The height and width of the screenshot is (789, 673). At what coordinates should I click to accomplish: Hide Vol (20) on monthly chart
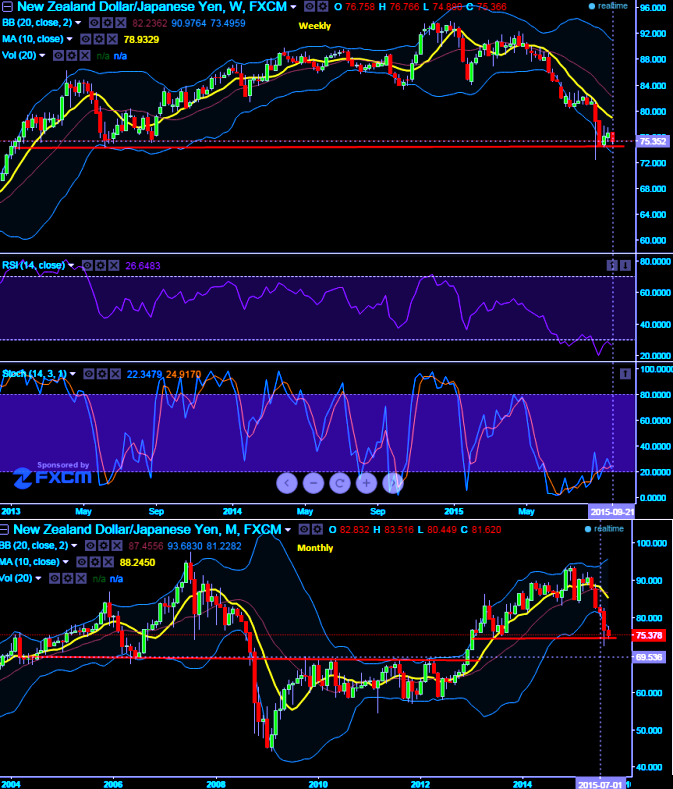pyautogui.click(x=54, y=579)
